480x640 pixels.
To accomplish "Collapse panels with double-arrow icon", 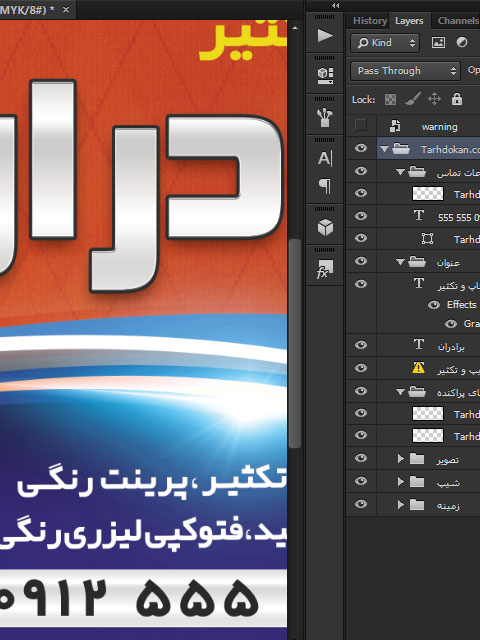I will (x=336, y=5).
